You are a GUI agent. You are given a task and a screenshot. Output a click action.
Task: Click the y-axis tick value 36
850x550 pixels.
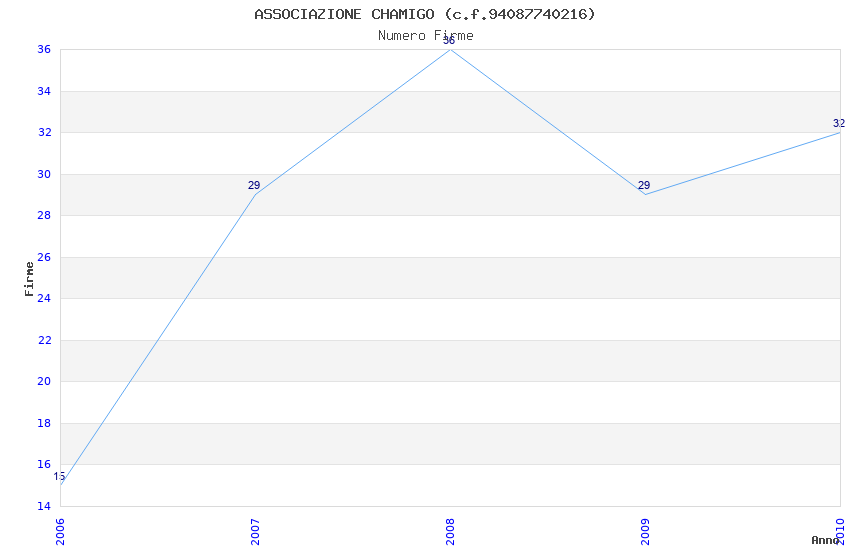[44, 49]
